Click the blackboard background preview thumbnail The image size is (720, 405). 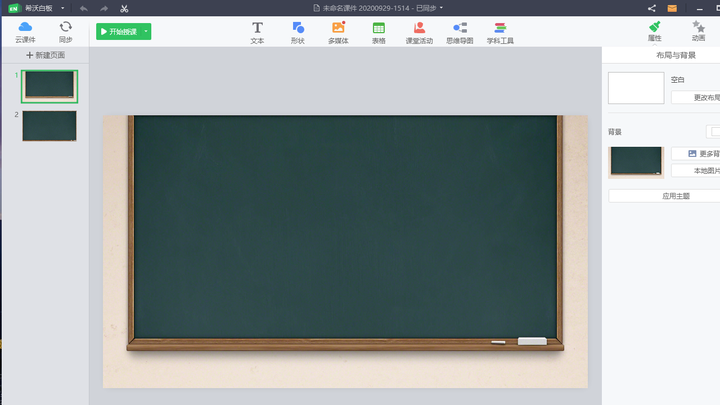point(636,162)
